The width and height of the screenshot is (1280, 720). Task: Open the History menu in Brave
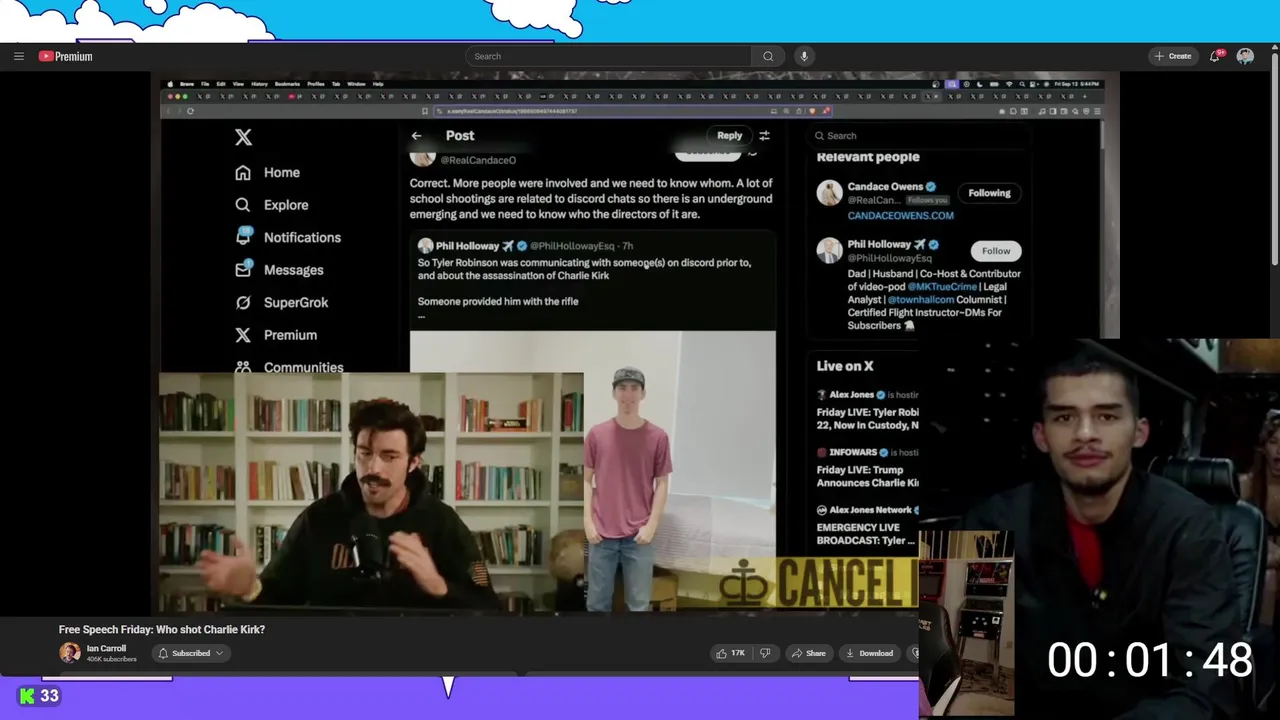tap(259, 84)
